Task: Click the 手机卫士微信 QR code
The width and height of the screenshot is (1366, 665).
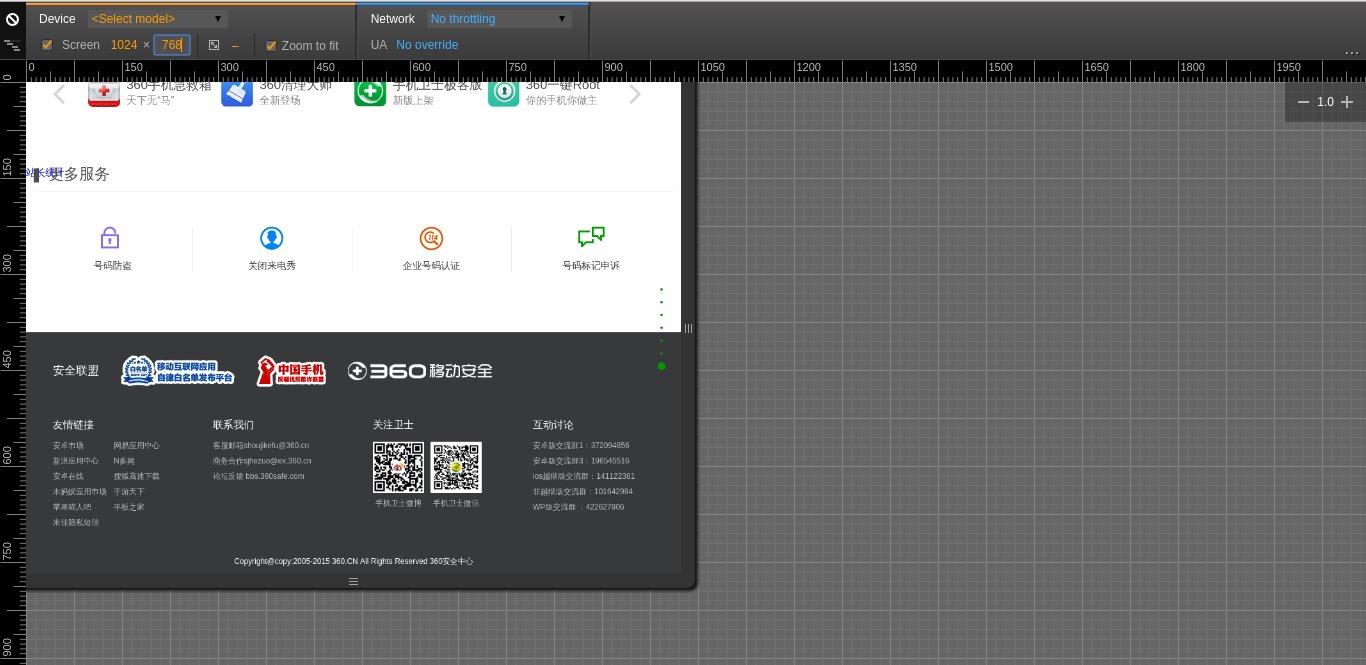Action: 456,467
